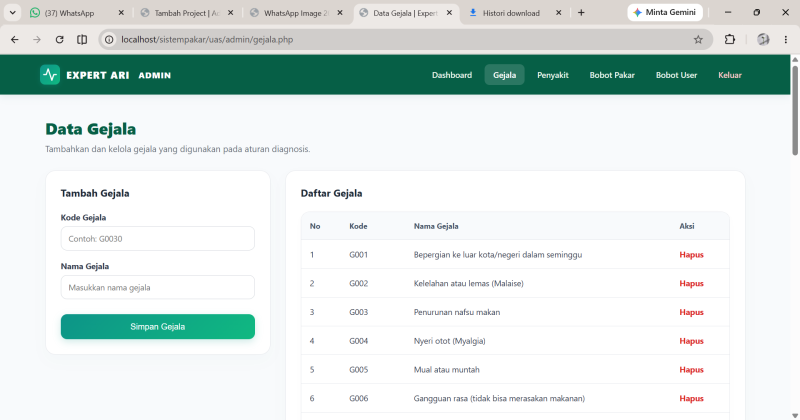Image resolution: width=800 pixels, height=420 pixels.
Task: Switch to the Tambah Project tab
Action: tap(186, 13)
